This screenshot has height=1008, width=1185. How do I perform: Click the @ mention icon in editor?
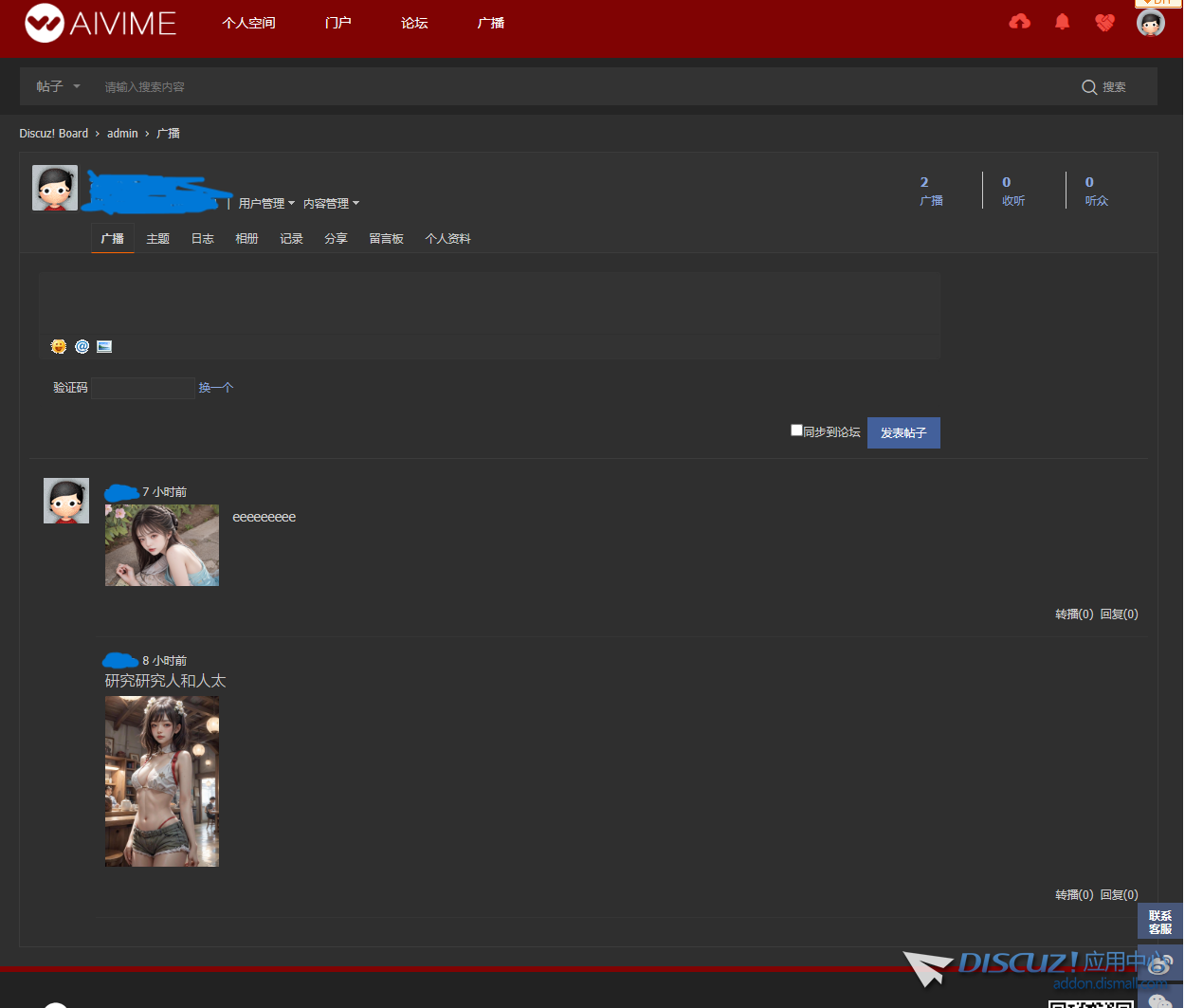pos(82,346)
